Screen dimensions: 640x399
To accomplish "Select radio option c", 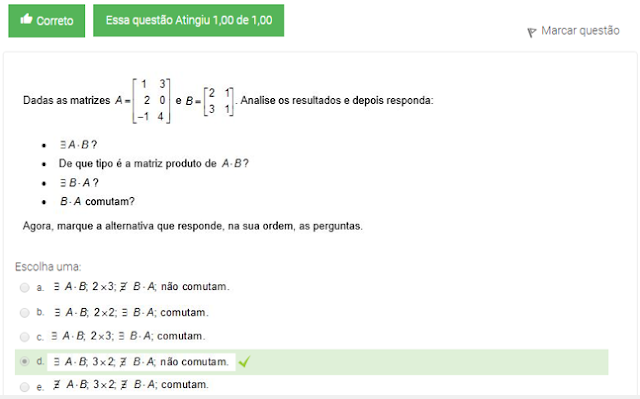I will [x=24, y=337].
